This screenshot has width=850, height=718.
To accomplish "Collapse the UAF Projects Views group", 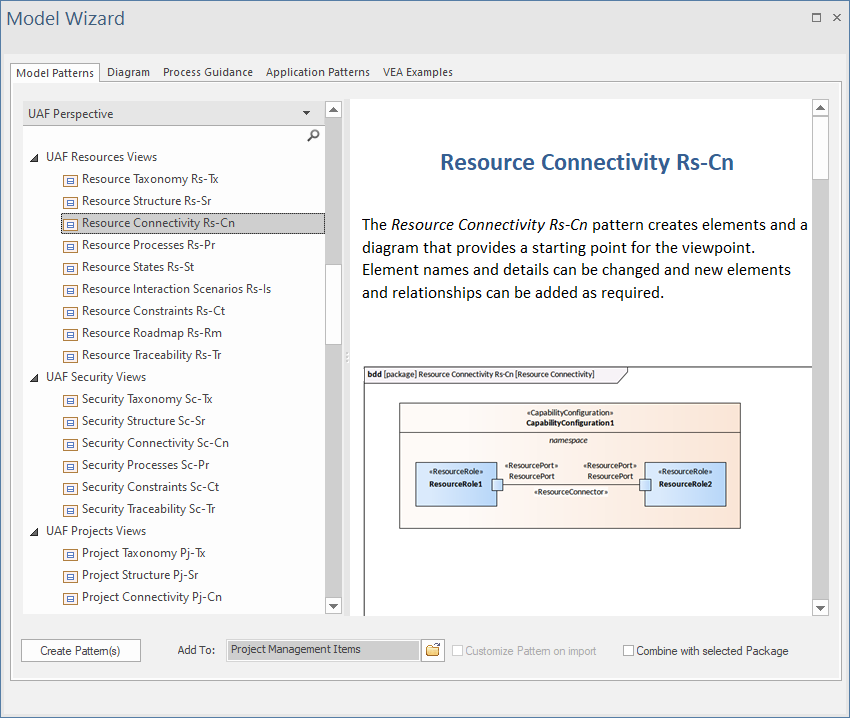I will pyautogui.click(x=34, y=531).
